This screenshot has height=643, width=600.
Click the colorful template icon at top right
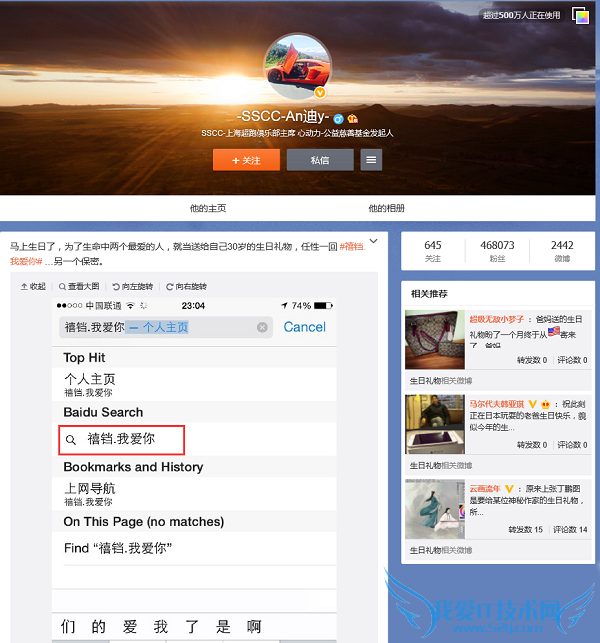[581, 16]
